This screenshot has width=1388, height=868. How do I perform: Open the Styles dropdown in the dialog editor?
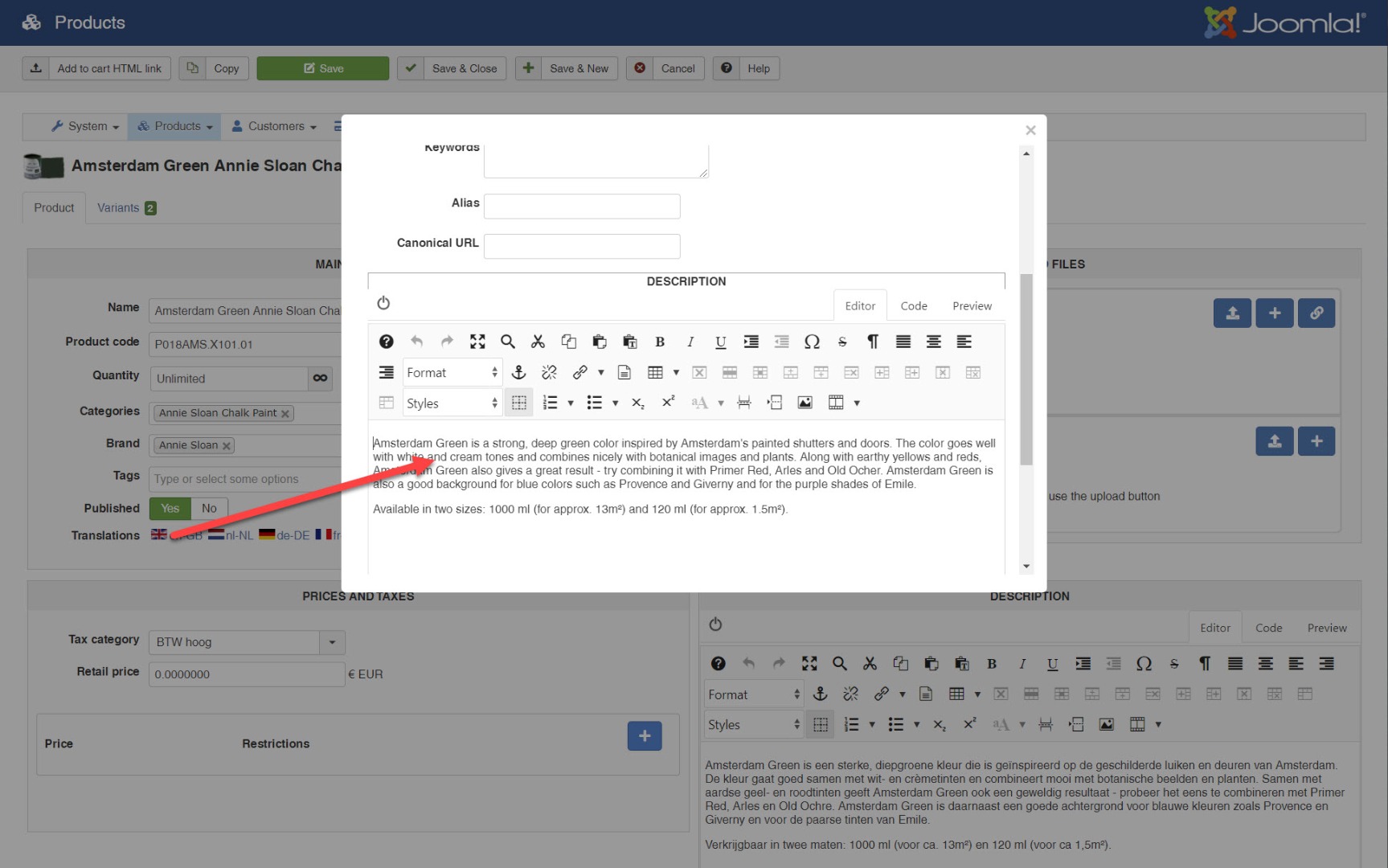coord(452,403)
